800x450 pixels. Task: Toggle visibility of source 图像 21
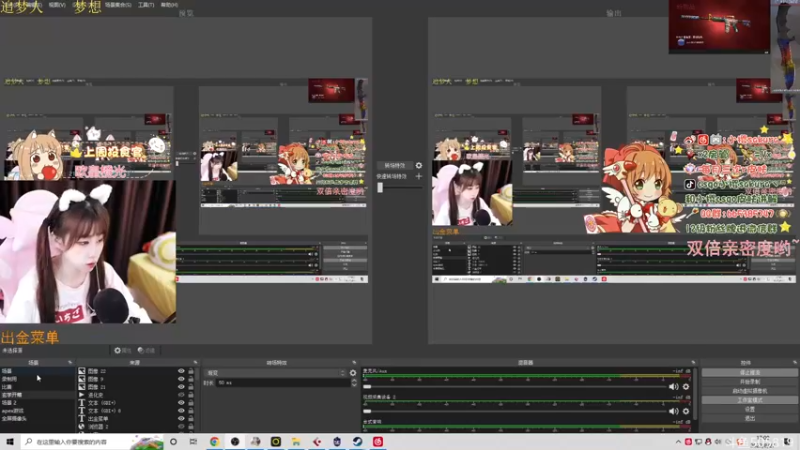click(181, 387)
